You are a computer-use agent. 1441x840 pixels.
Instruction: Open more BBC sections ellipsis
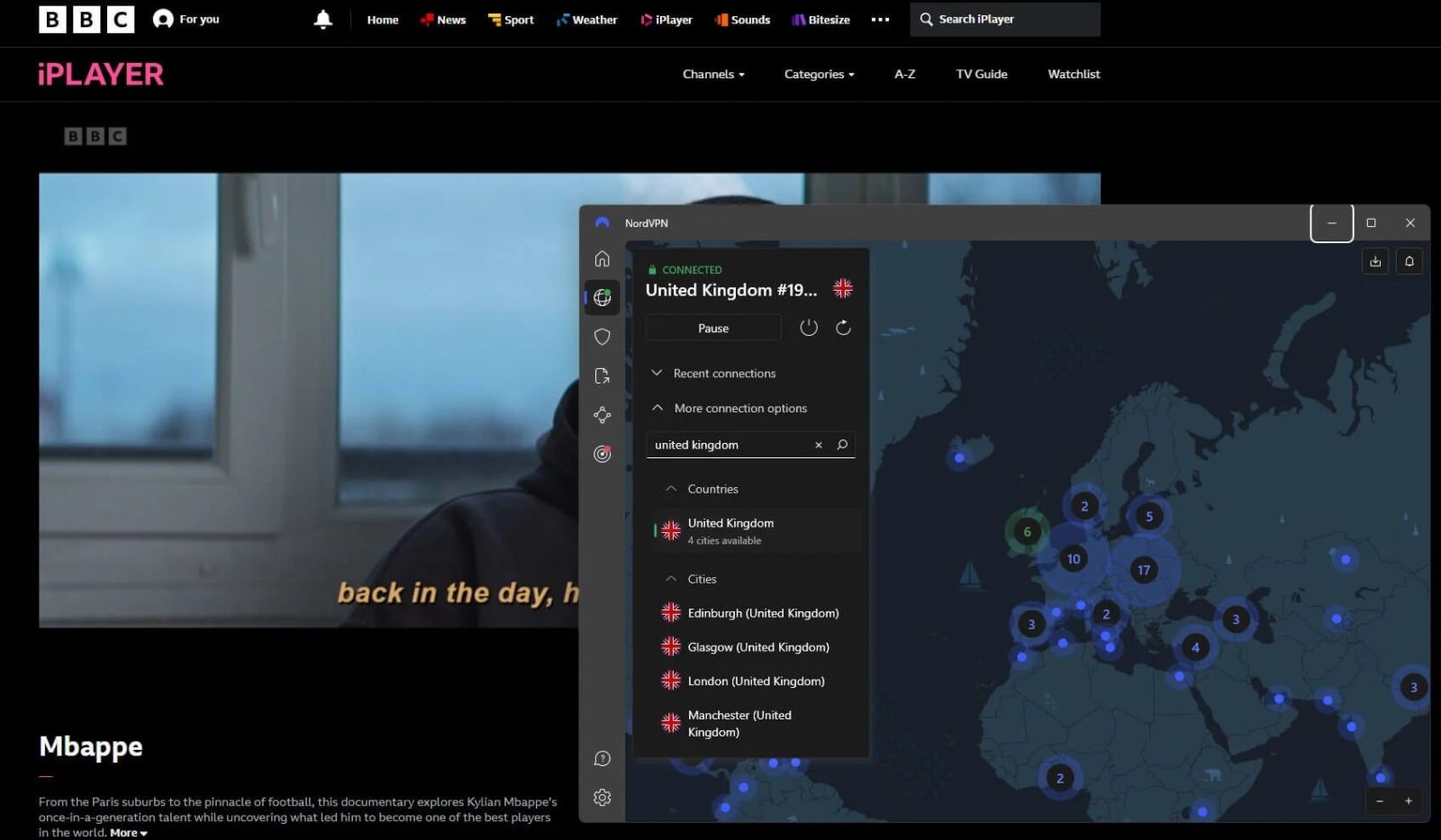click(x=880, y=20)
